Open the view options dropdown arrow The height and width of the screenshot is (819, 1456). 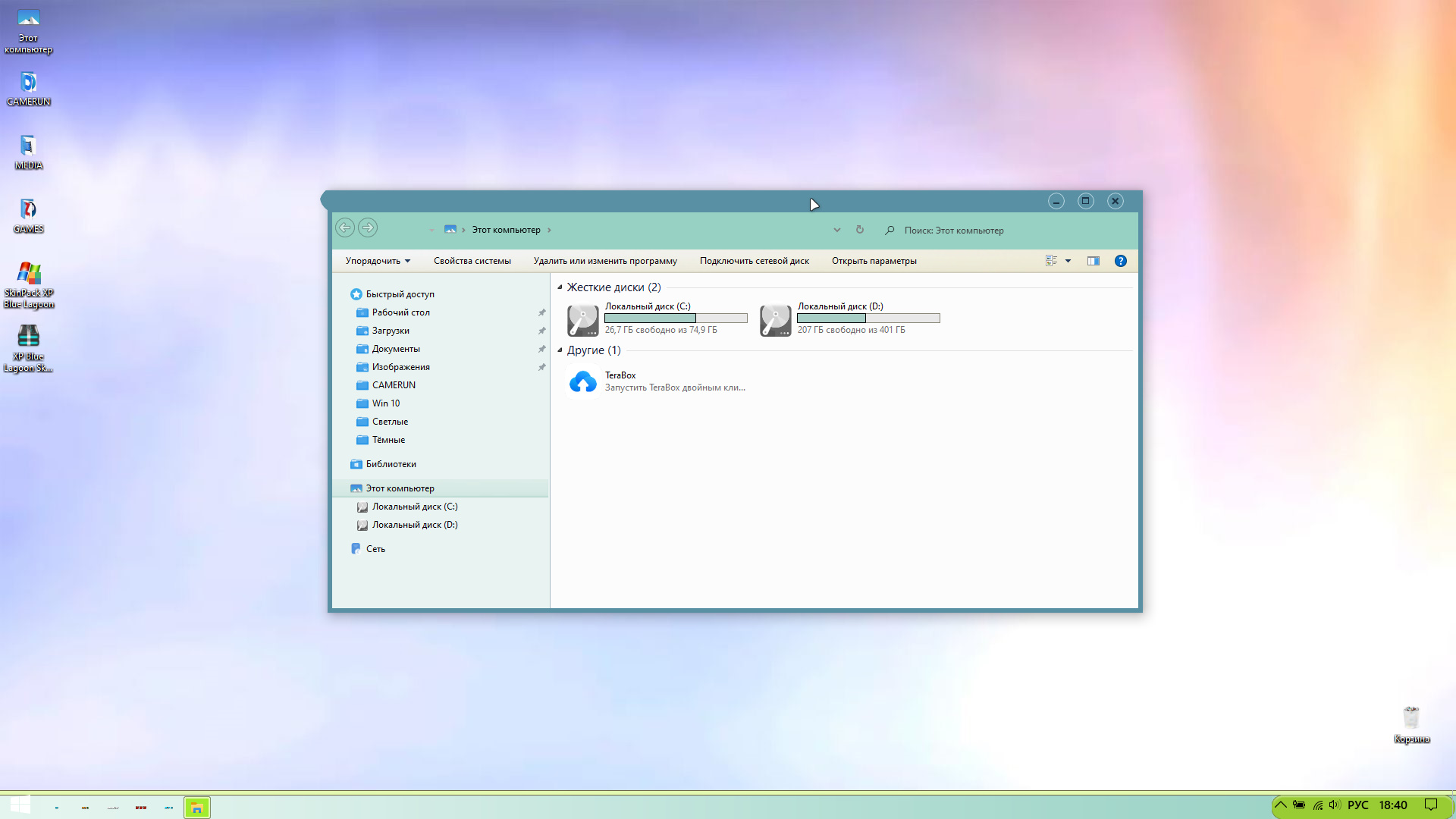pos(1068,261)
